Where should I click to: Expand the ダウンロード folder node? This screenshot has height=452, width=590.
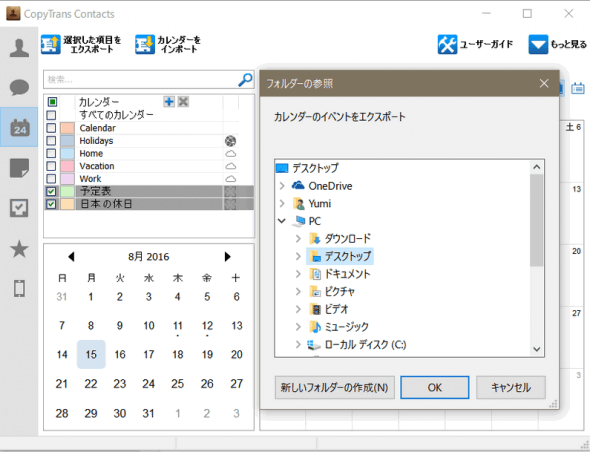[x=298, y=239]
